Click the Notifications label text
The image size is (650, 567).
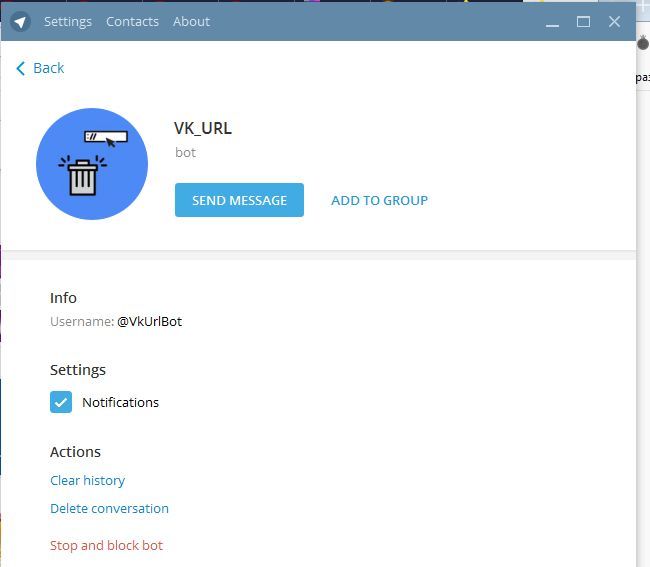click(x=121, y=402)
